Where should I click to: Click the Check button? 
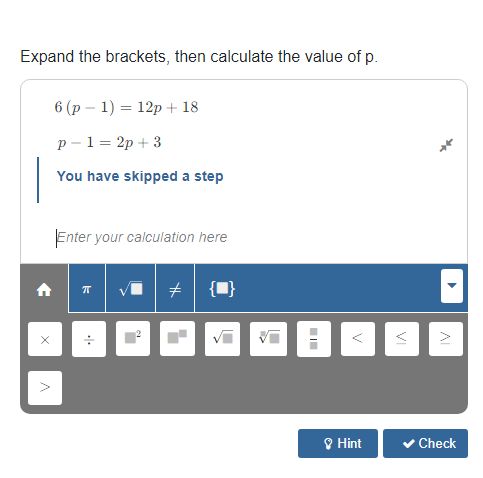click(425, 443)
